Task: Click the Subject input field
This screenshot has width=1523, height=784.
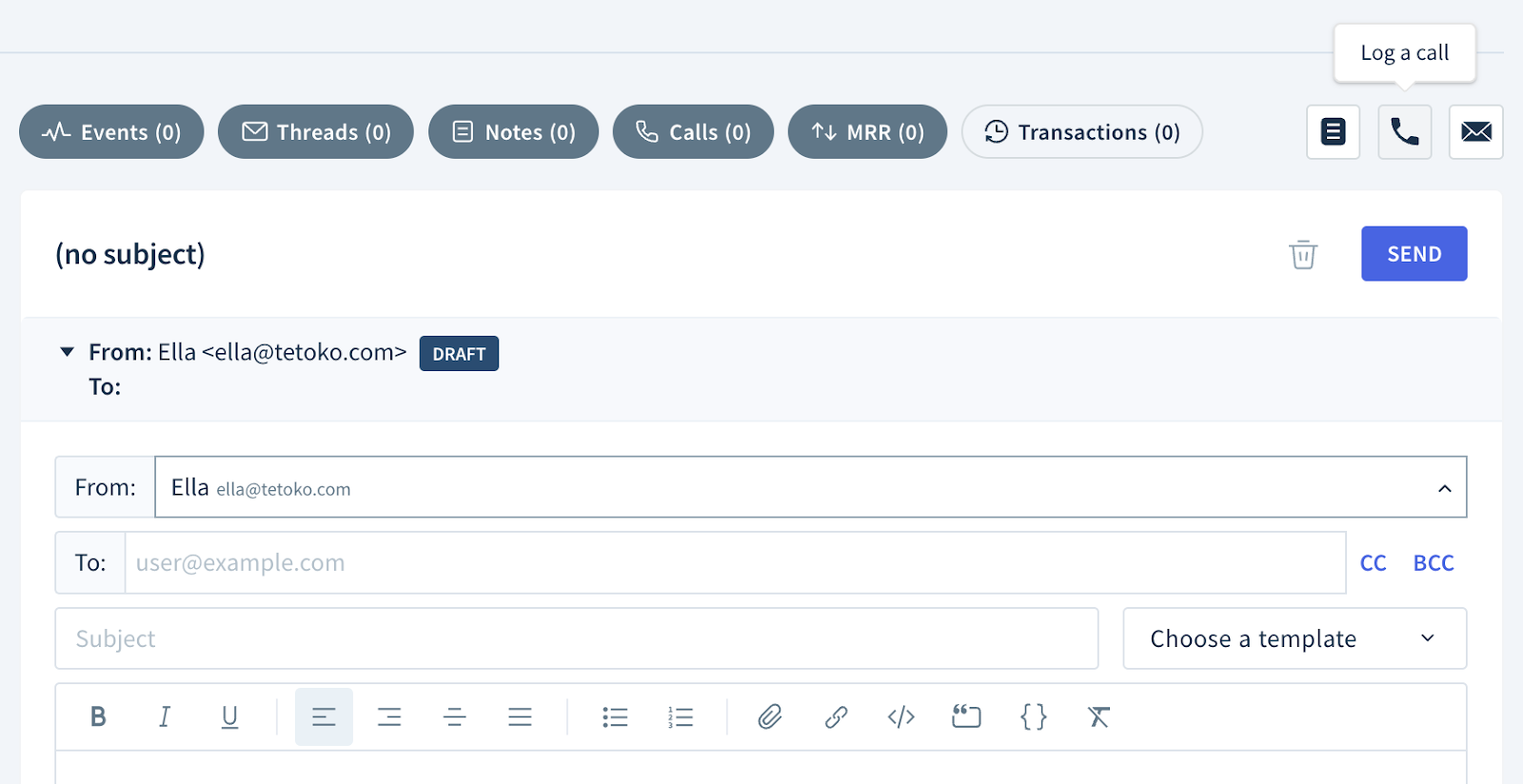Action: pyautogui.click(x=577, y=638)
